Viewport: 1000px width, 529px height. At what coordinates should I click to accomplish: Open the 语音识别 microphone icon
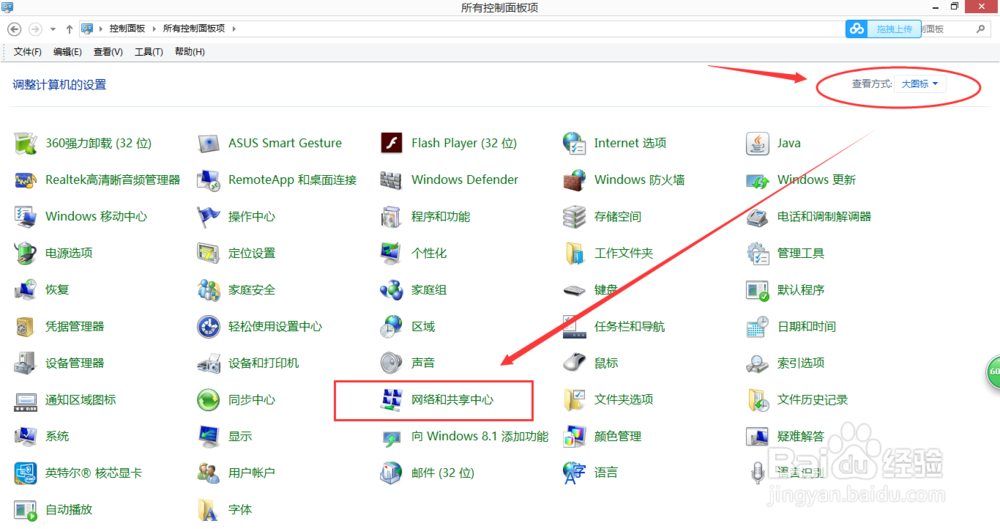[x=757, y=473]
